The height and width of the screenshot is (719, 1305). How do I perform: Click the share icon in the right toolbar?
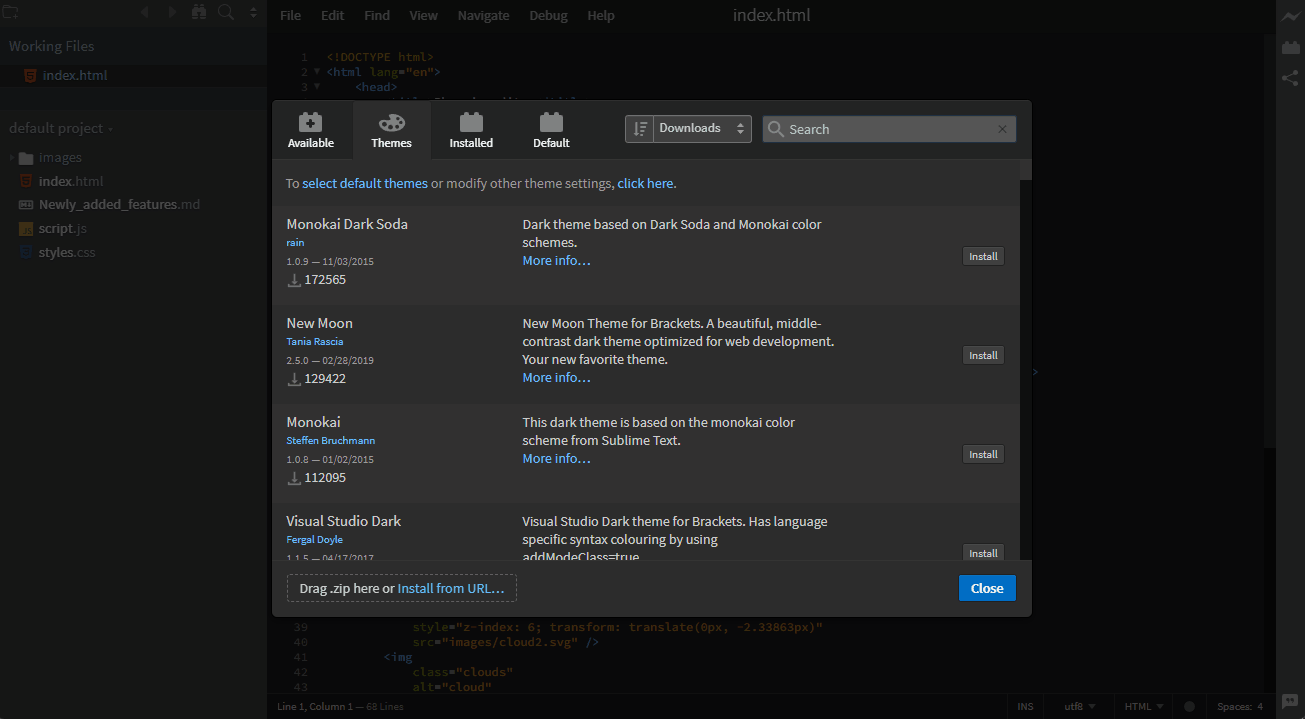coord(1290,78)
